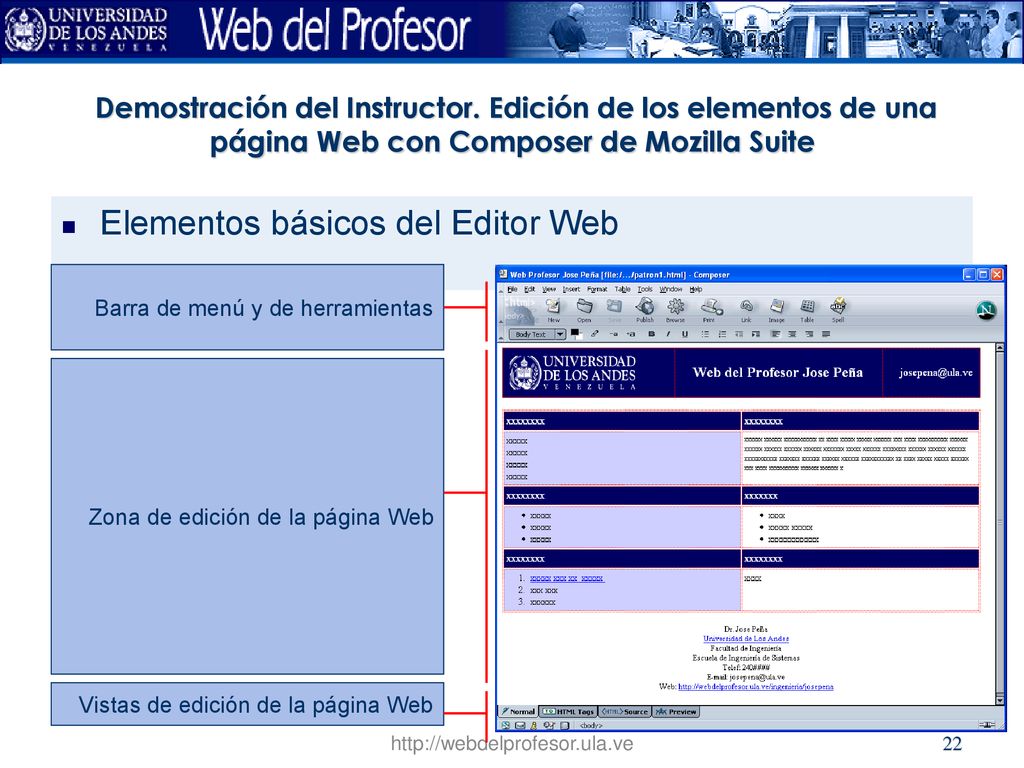Open the Table menu
This screenshot has height=768, width=1024.
pos(622,289)
